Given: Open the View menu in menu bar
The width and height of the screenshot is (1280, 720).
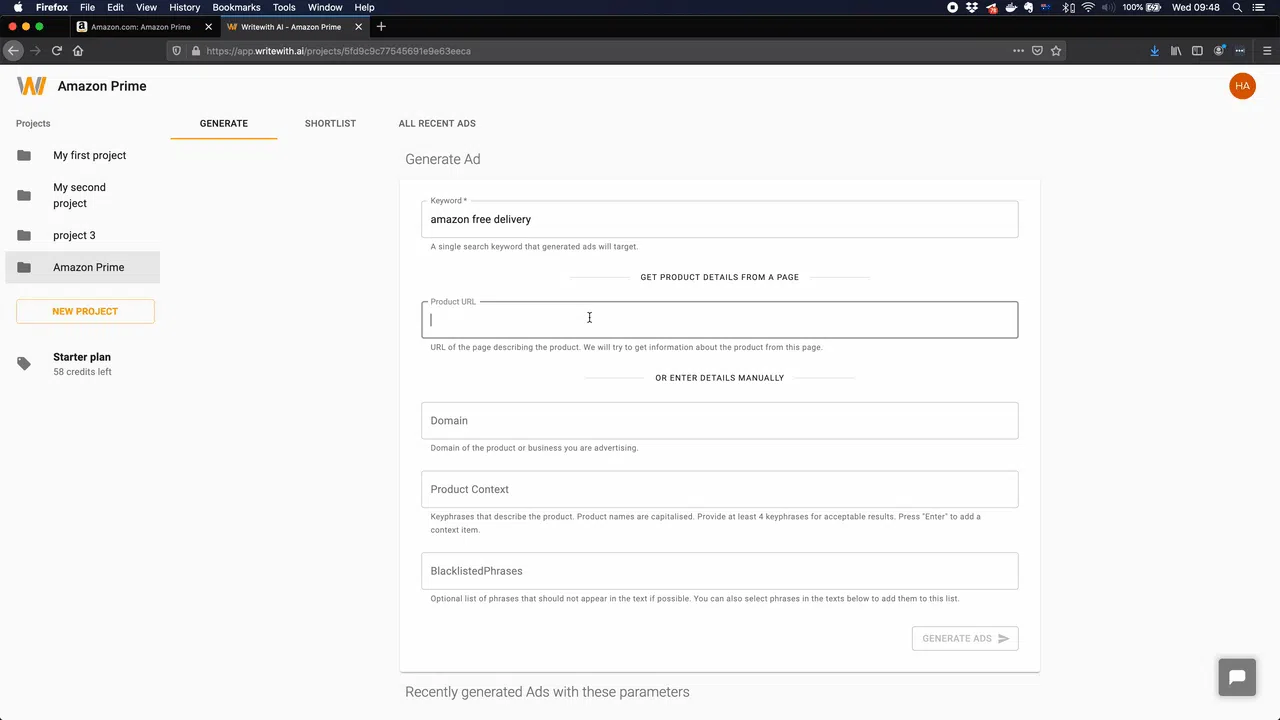Looking at the screenshot, I should (x=146, y=7).
